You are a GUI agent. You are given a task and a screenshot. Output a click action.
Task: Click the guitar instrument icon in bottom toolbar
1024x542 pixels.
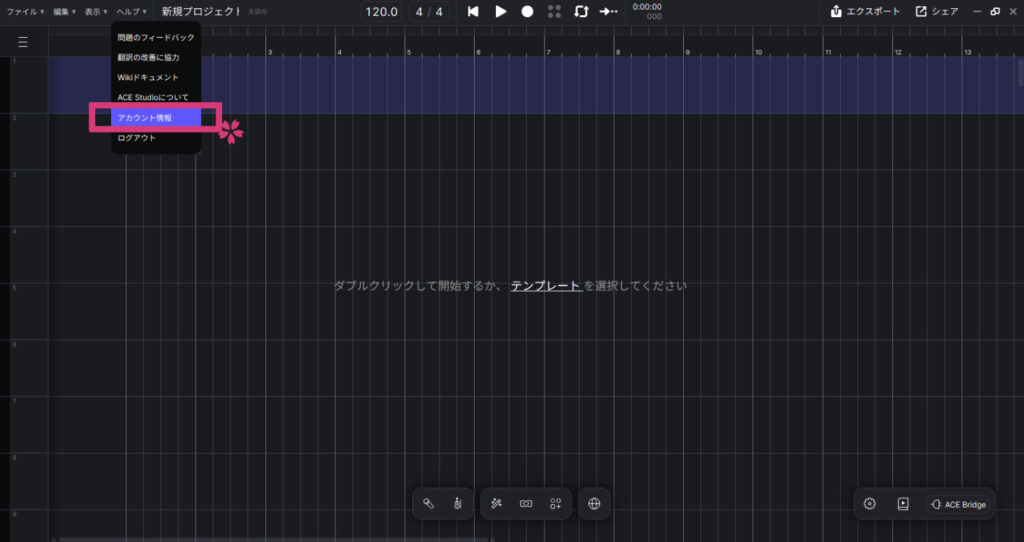tap(456, 504)
